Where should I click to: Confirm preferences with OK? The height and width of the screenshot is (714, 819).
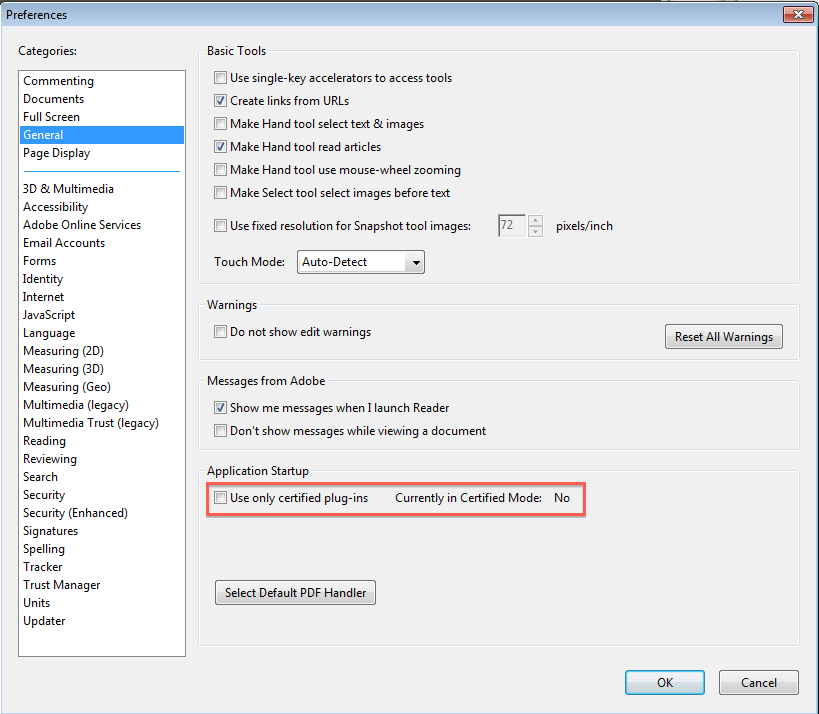click(x=664, y=682)
